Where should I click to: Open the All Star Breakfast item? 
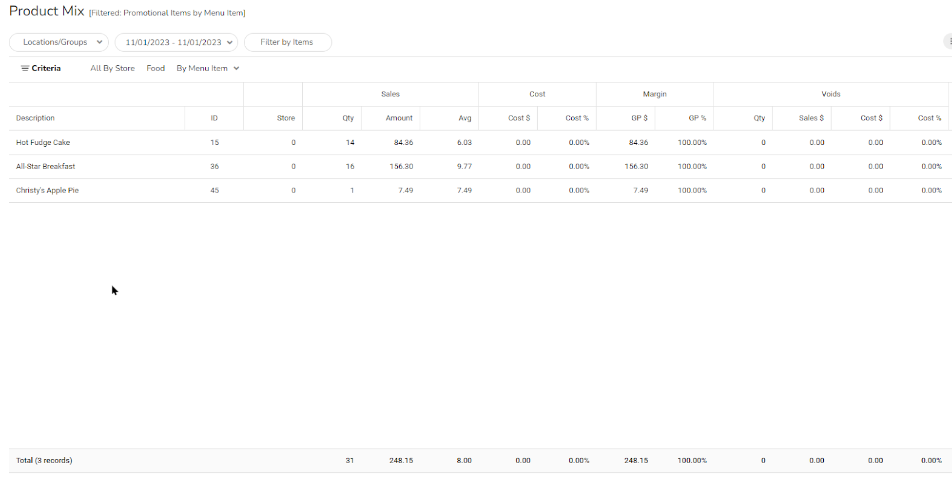46,166
